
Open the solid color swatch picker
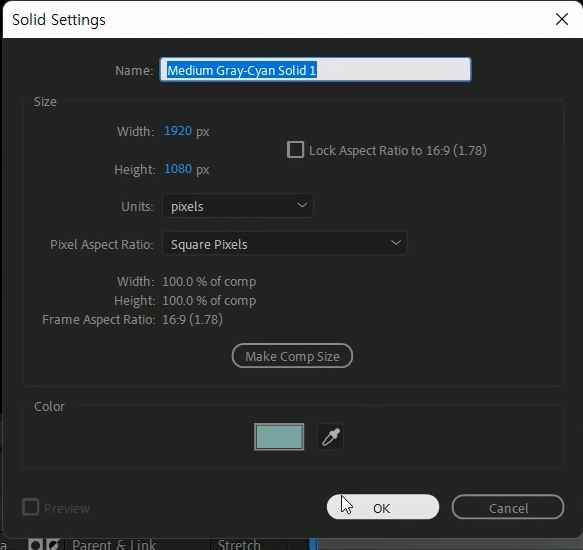[x=279, y=437]
